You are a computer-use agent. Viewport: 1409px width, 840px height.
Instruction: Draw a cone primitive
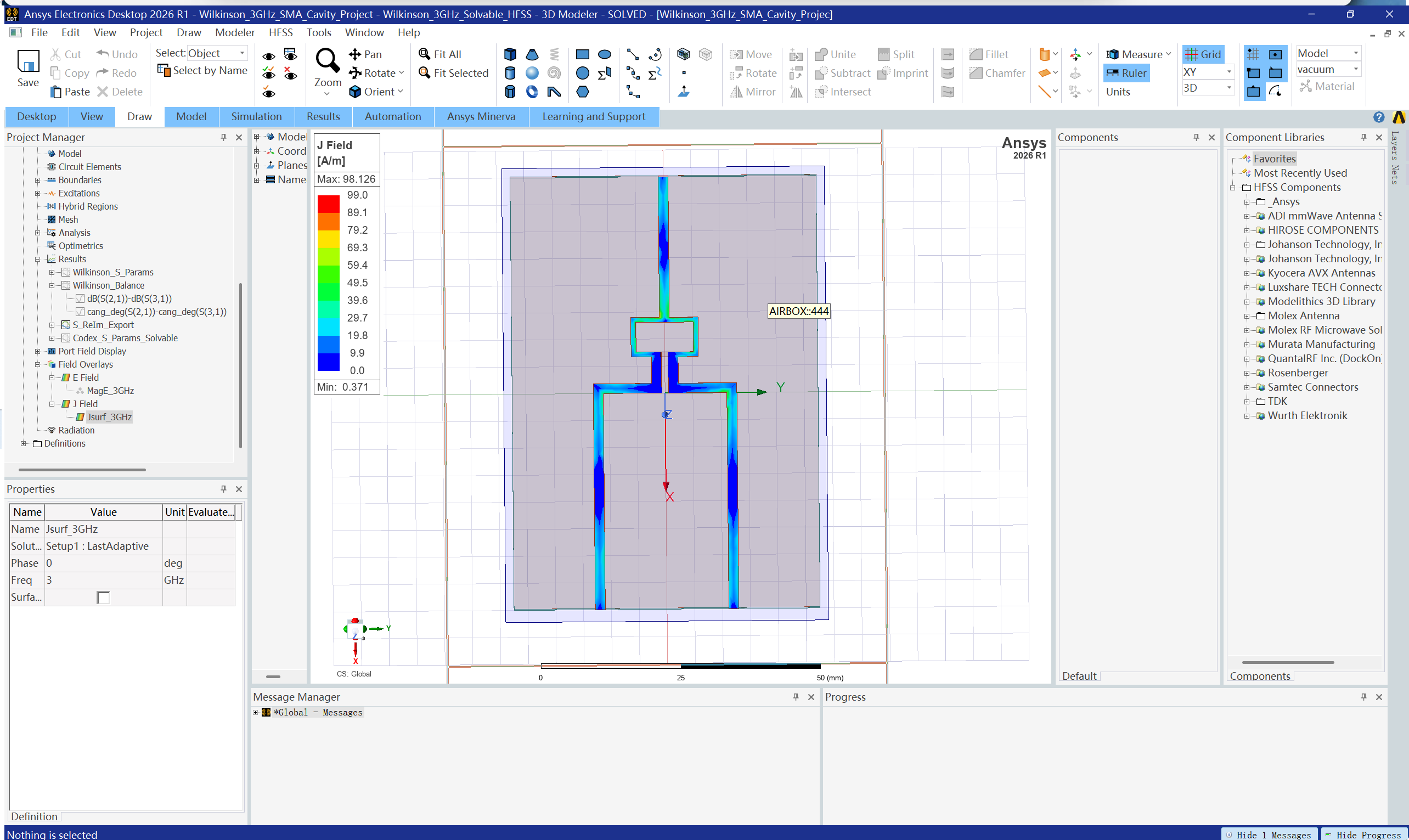point(532,54)
